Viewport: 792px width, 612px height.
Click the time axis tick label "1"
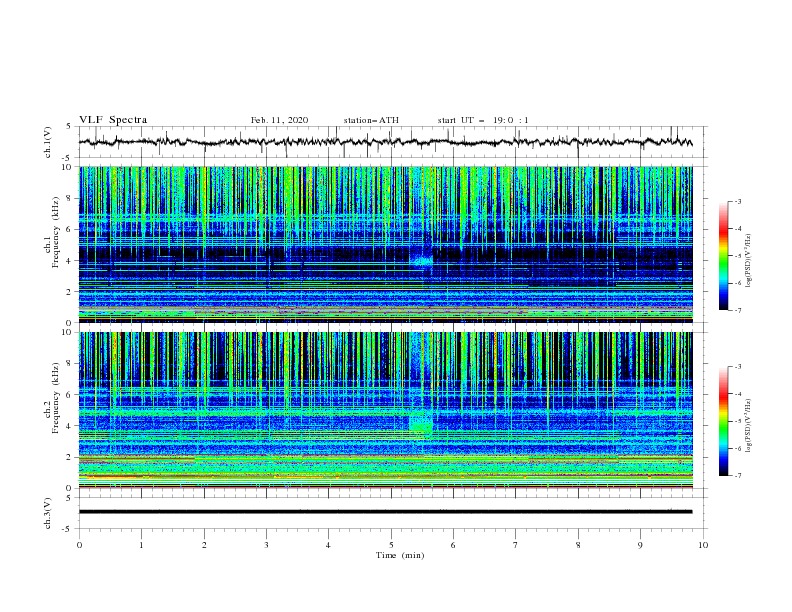141,545
